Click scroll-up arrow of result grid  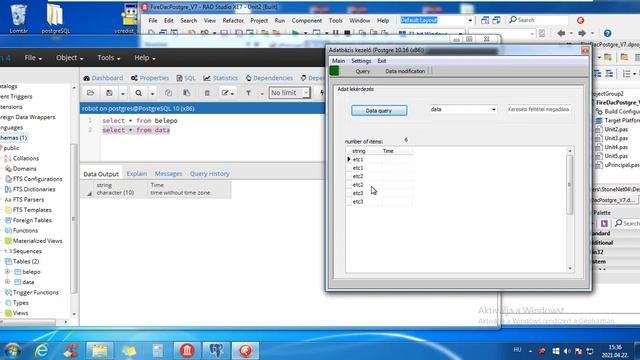coord(570,151)
